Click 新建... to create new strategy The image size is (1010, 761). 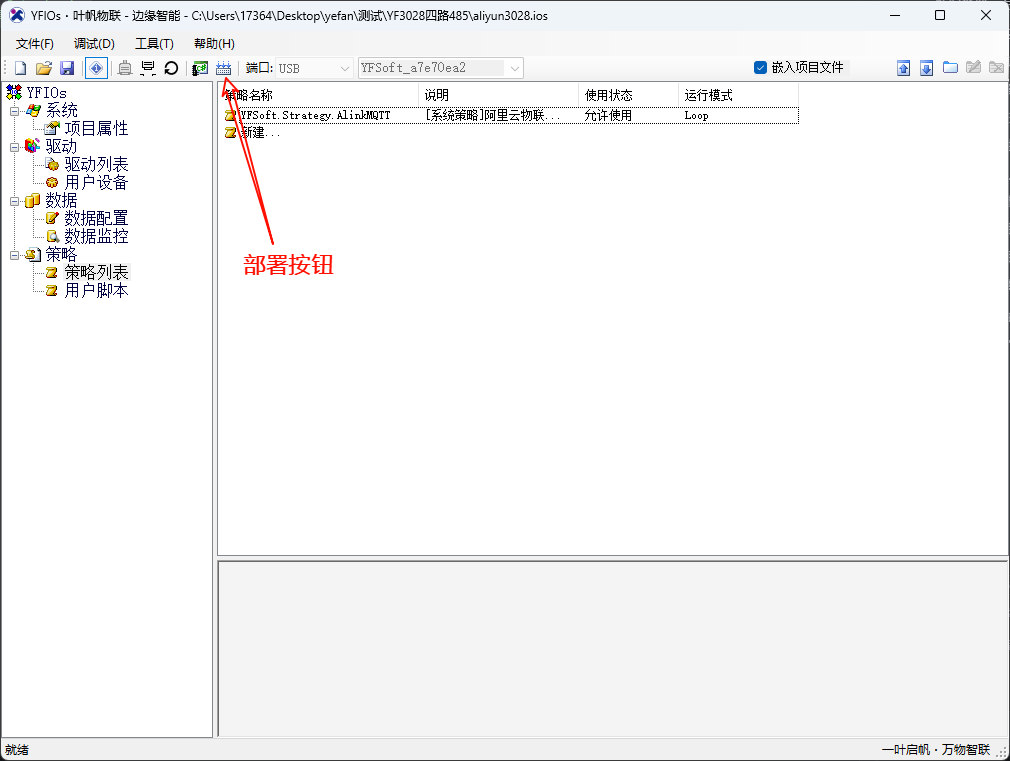click(x=260, y=133)
